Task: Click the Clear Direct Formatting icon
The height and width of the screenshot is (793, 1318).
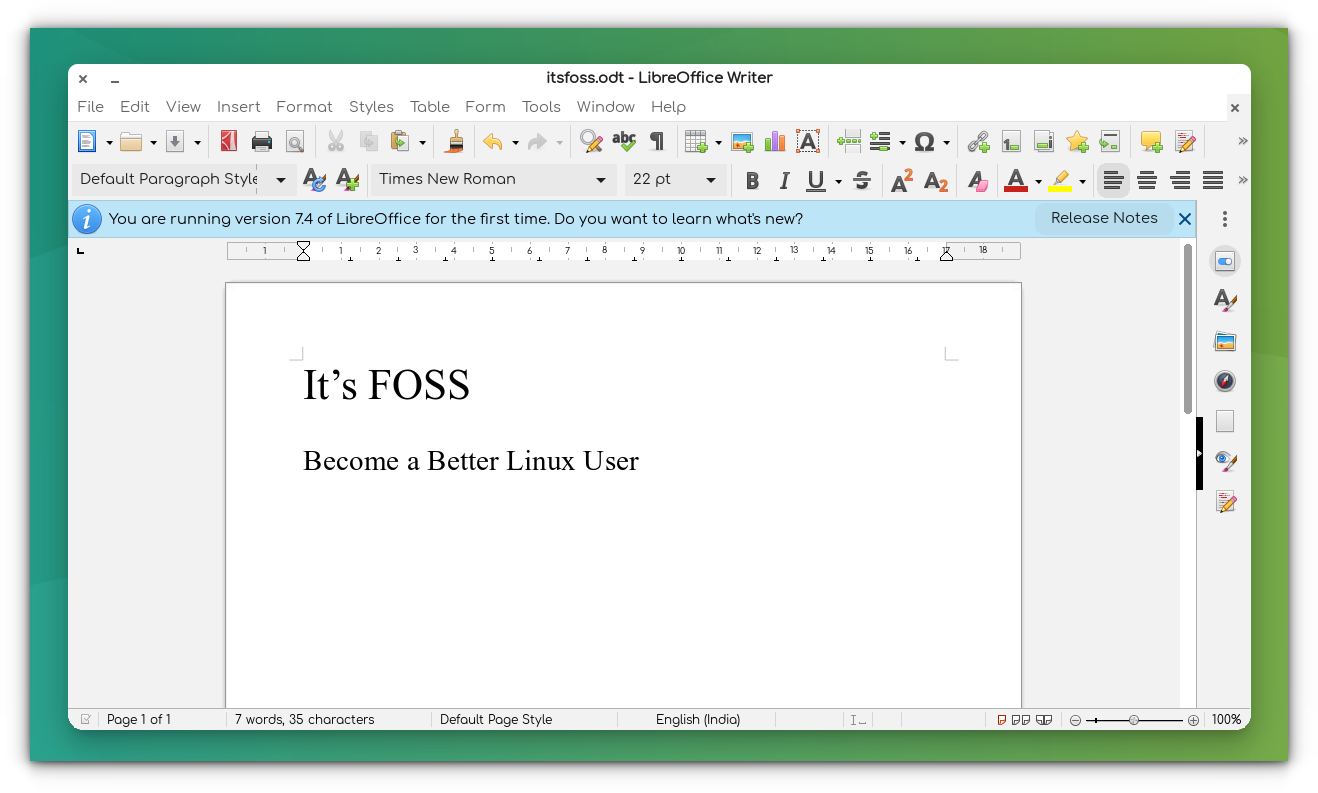Action: [978, 181]
